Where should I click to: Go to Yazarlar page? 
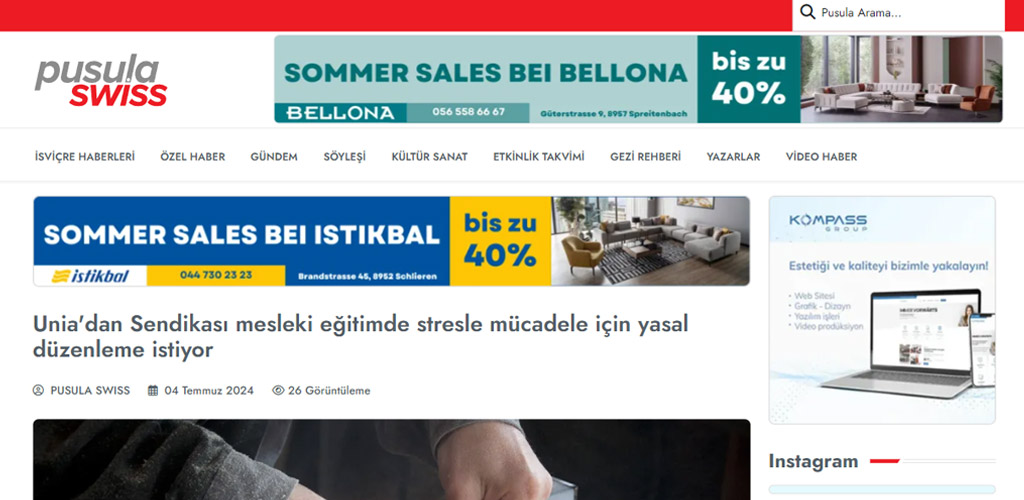[733, 157]
